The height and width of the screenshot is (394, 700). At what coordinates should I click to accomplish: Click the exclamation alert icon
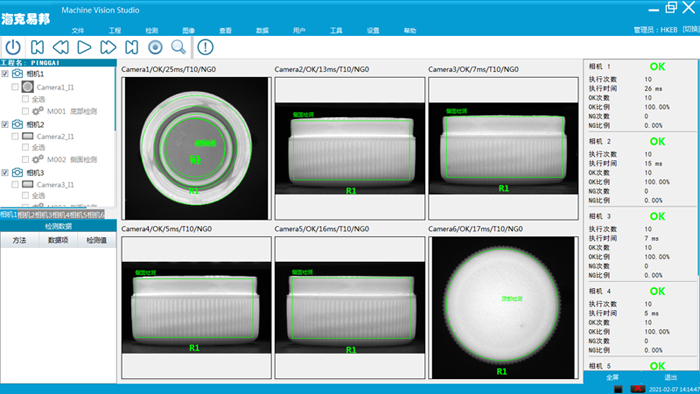(205, 47)
